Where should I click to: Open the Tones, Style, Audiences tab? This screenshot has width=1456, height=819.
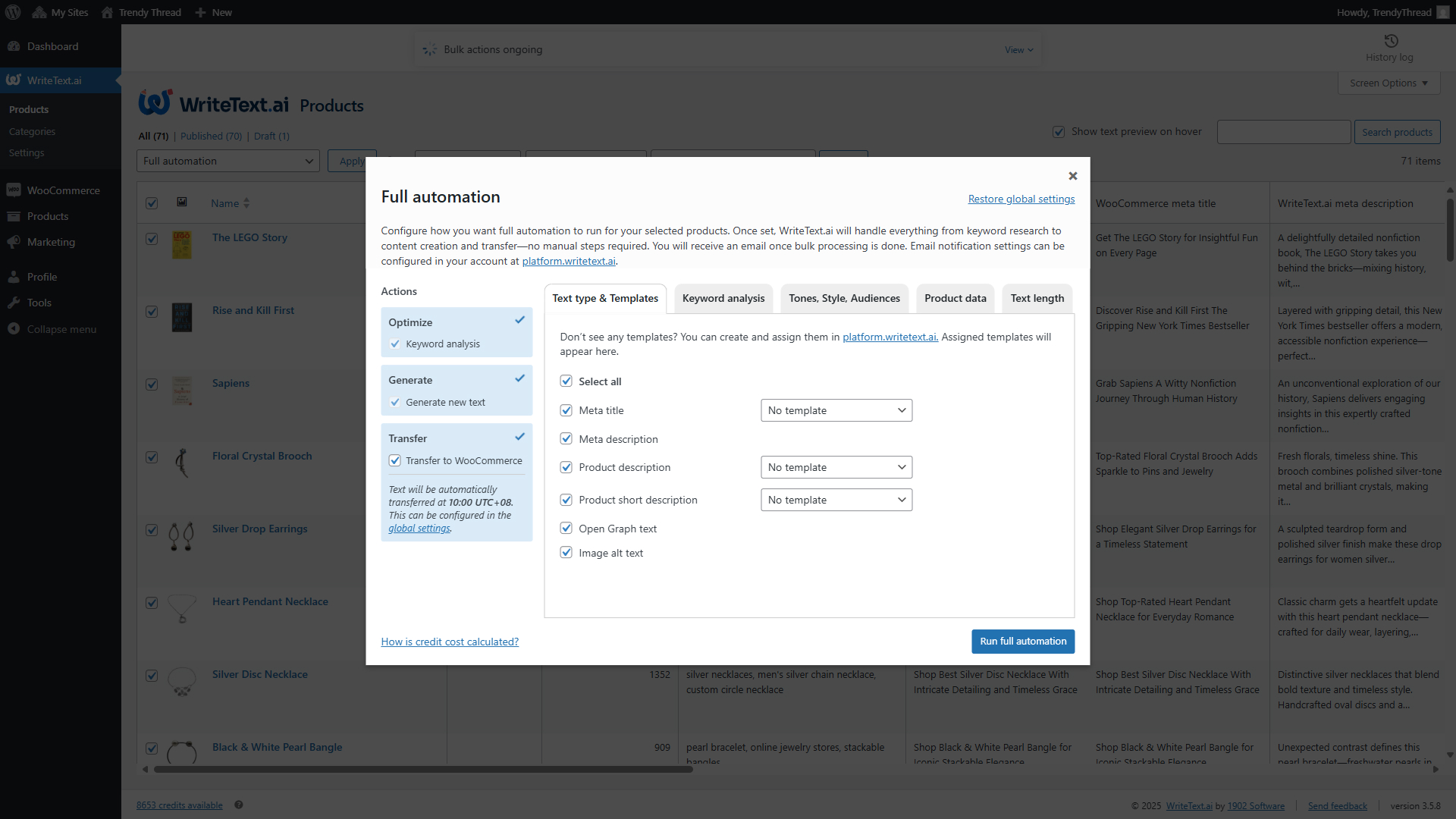(x=843, y=298)
